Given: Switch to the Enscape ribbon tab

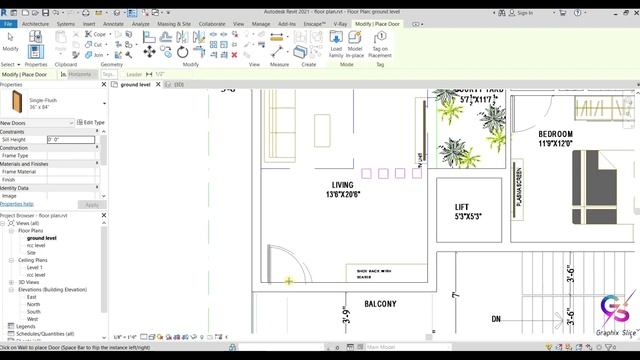Looking at the screenshot, I should coord(314,24).
